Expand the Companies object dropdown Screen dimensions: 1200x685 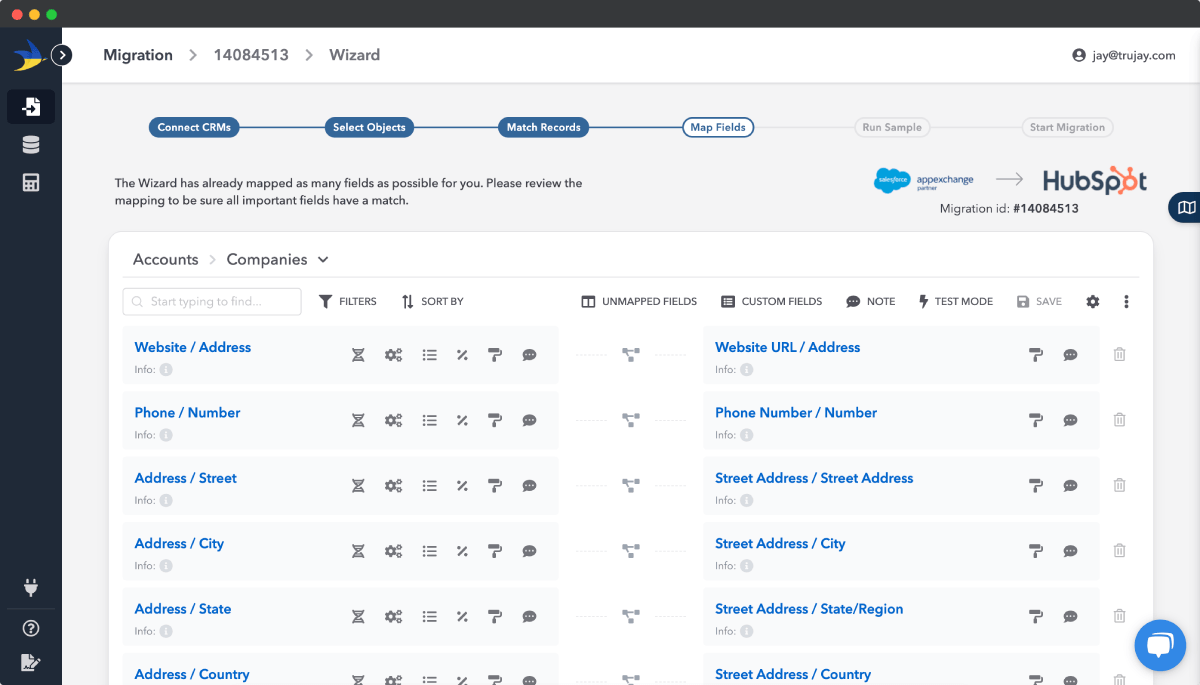pyautogui.click(x=323, y=260)
